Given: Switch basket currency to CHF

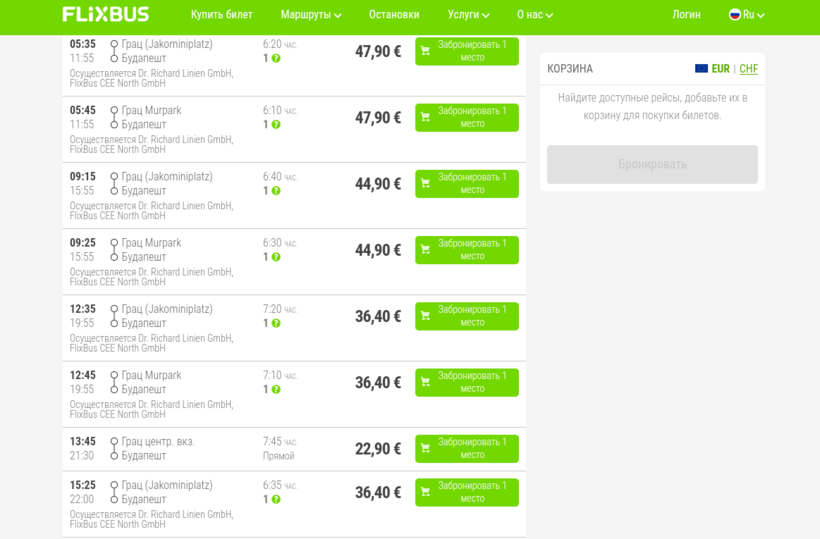Looking at the screenshot, I should pyautogui.click(x=748, y=69).
